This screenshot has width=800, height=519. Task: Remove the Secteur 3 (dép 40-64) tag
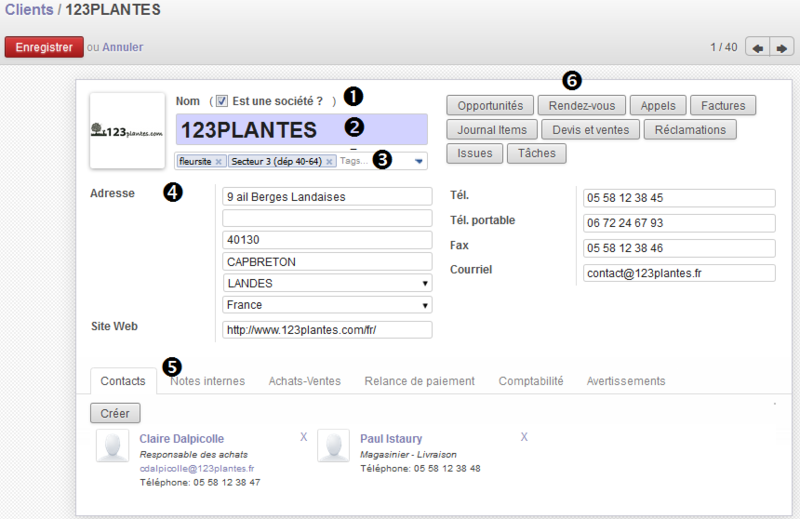click(330, 161)
